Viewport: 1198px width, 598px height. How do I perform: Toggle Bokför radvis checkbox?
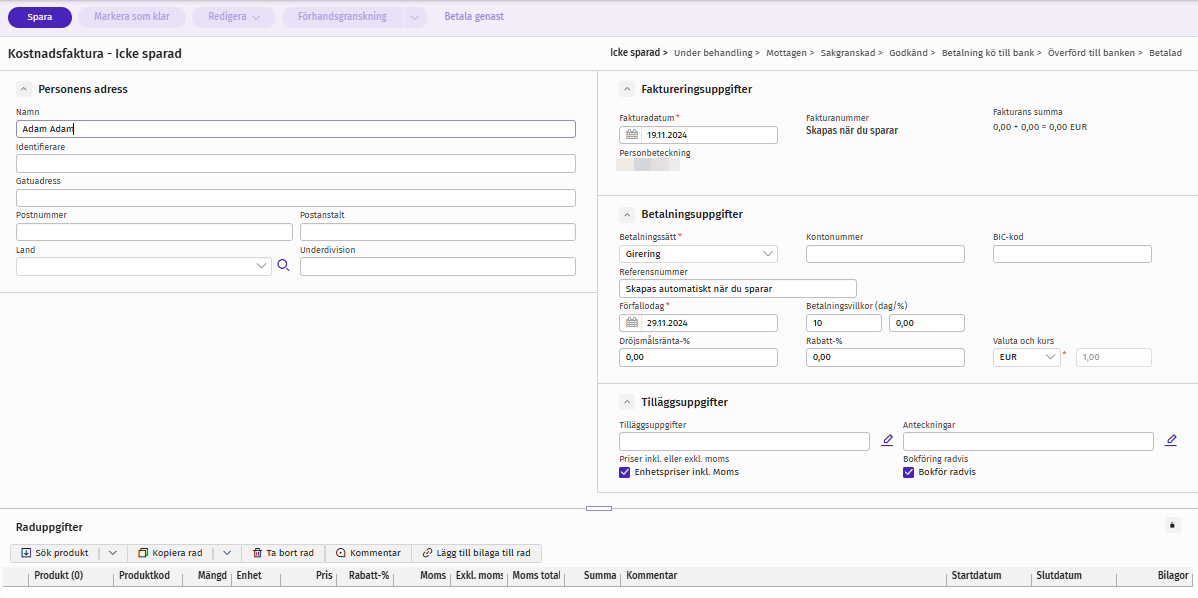[908, 472]
